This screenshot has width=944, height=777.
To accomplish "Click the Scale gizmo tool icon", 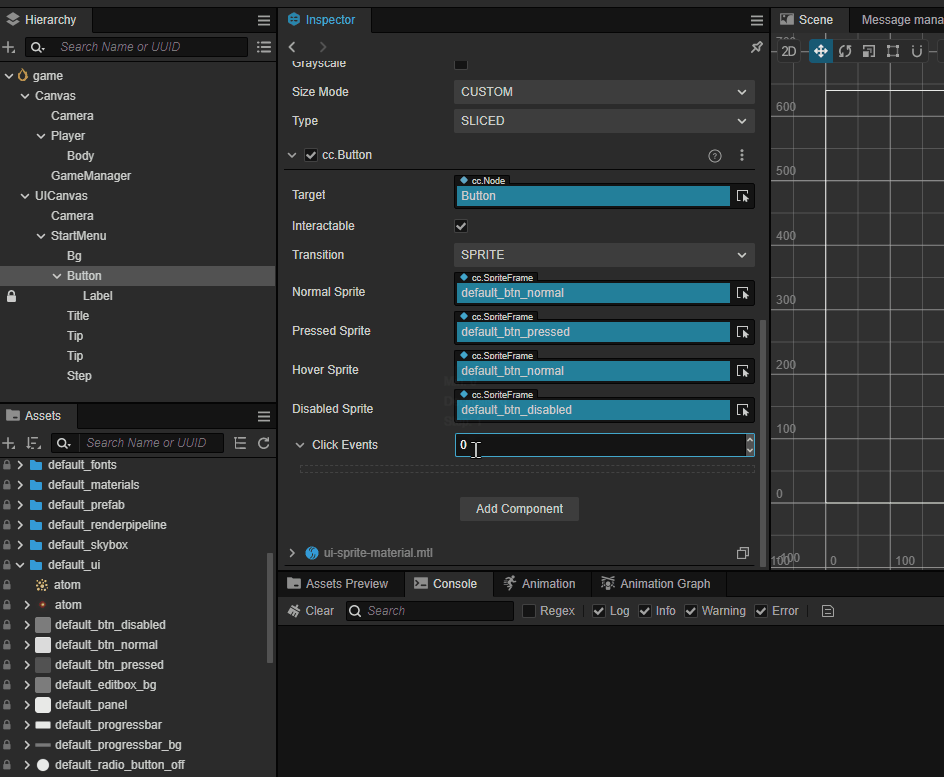I will pyautogui.click(x=868, y=51).
